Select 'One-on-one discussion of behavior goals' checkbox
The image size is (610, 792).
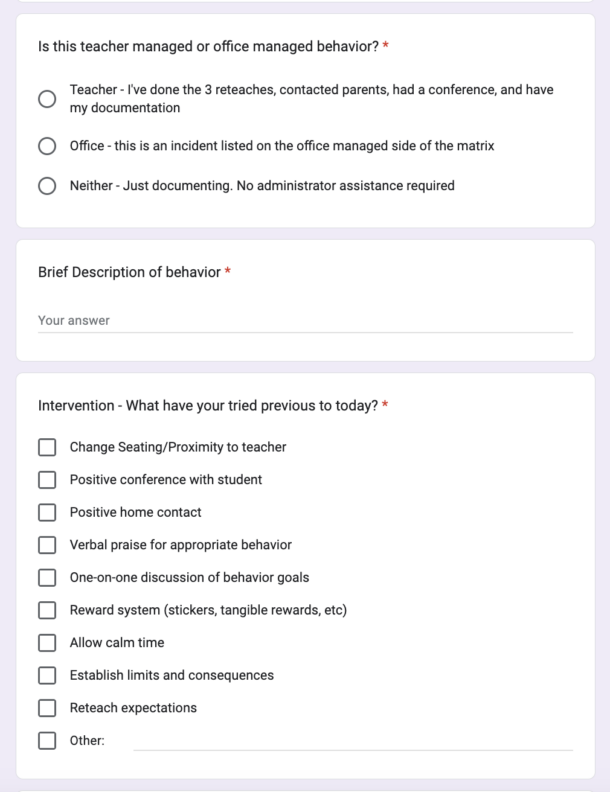tap(47, 577)
